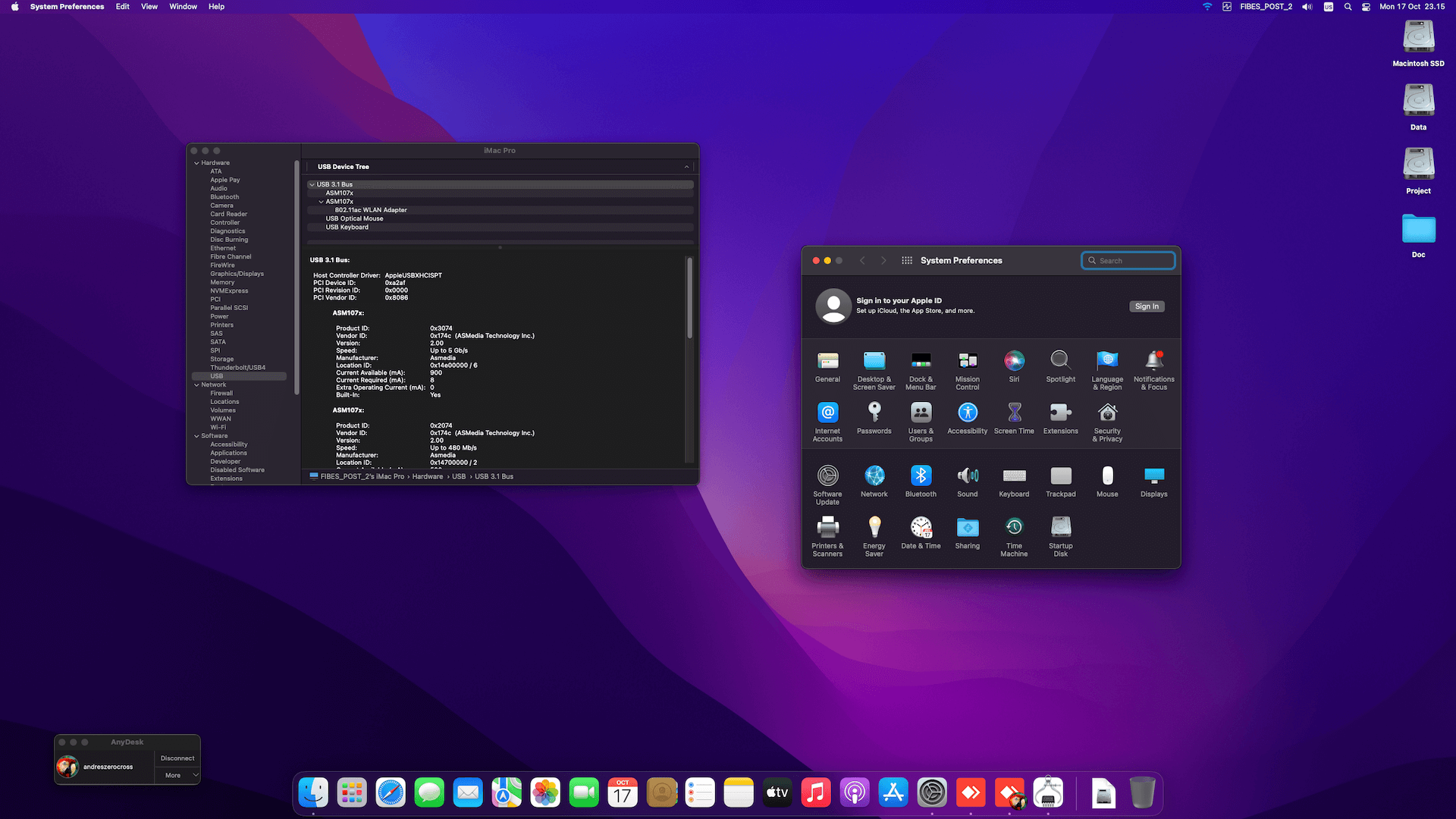
Task: Open the Siri preferences pane
Action: coord(1014,367)
